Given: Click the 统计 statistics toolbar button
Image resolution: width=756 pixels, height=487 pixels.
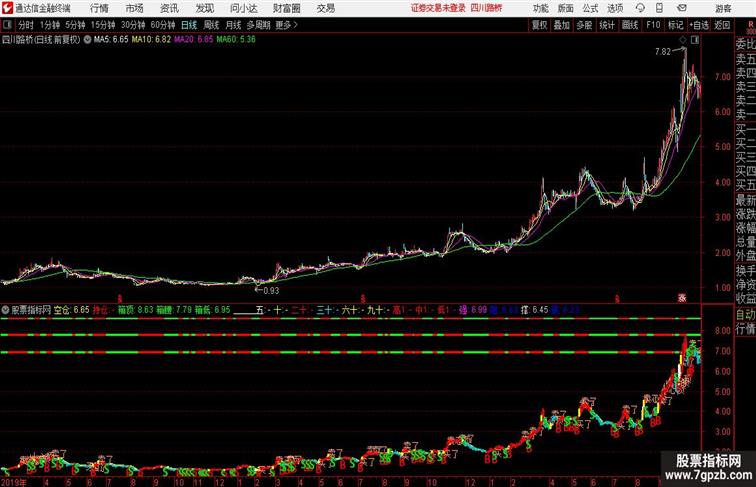Looking at the screenshot, I should (607, 25).
